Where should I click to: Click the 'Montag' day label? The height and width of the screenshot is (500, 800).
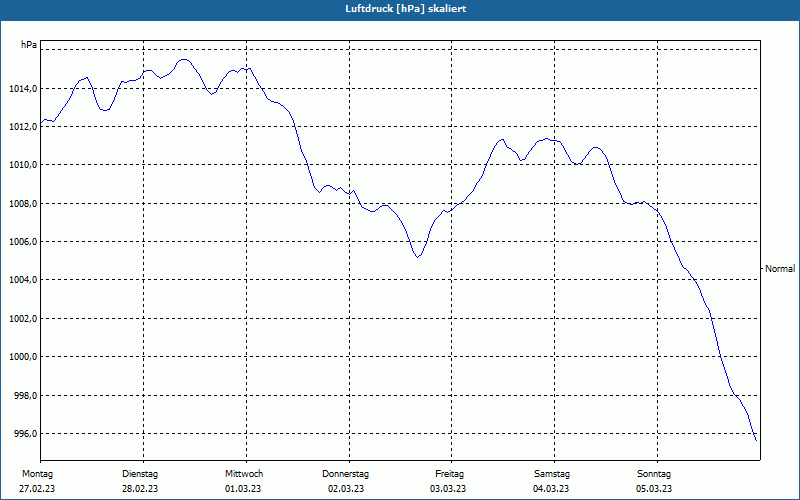pos(37,474)
